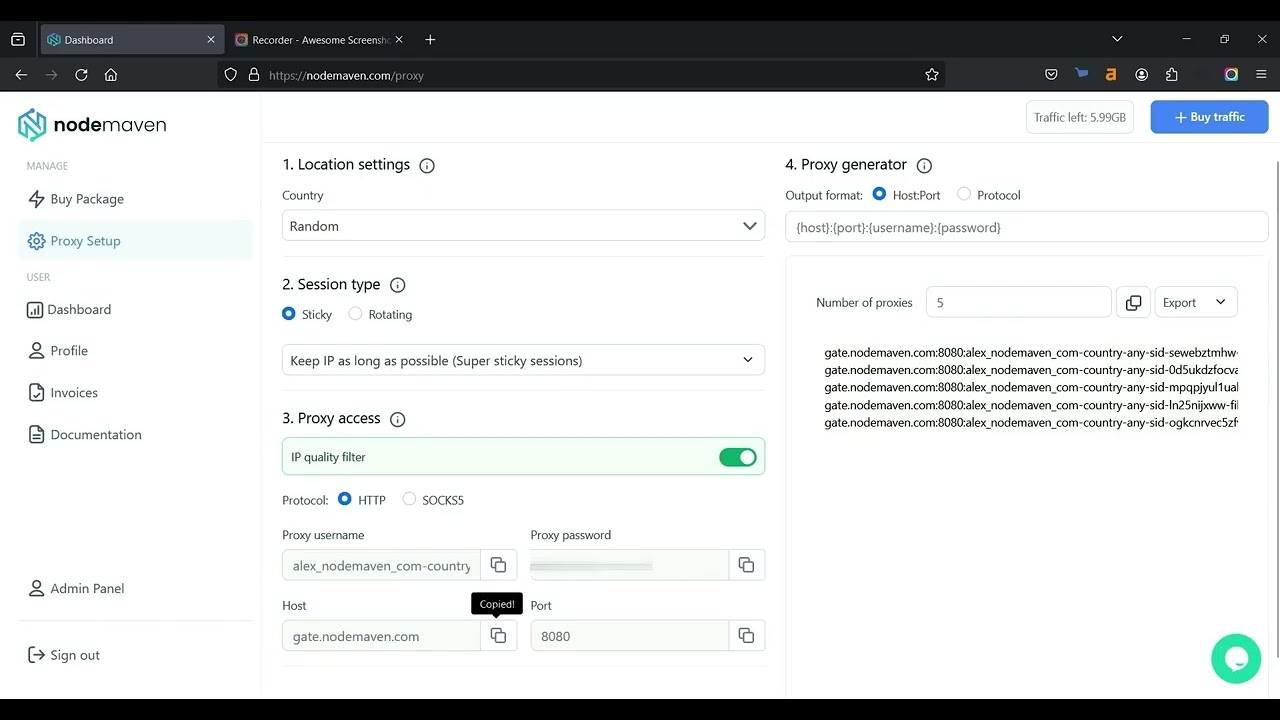Click the Proxy Setup gear icon
Viewport: 1280px width, 720px height.
point(36,241)
